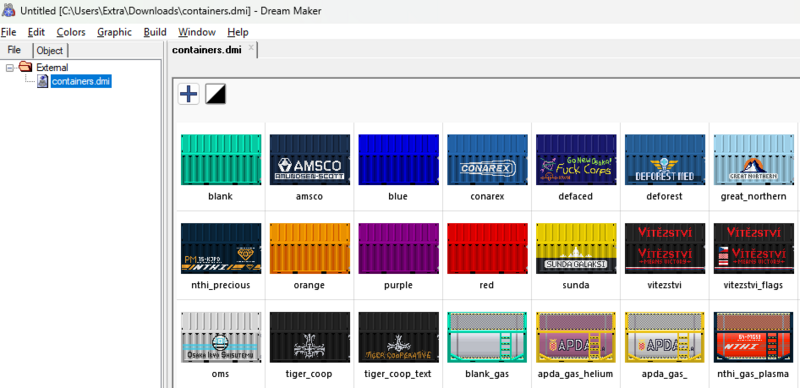This screenshot has width=800, height=388.
Task: Collapse the External folder tree node
Action: (10, 67)
